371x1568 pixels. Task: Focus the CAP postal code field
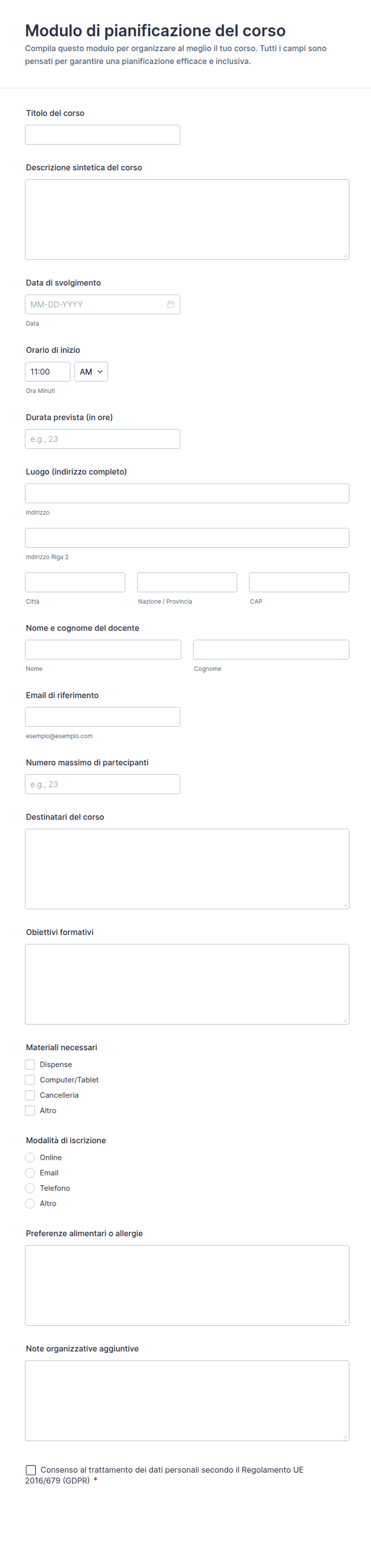(299, 582)
